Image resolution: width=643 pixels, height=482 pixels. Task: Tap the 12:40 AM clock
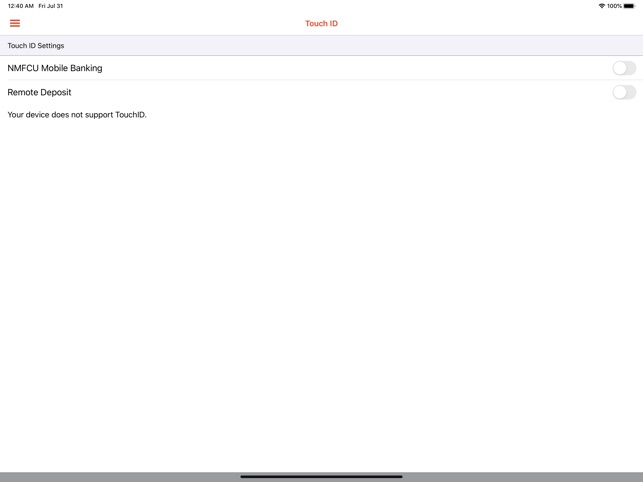click(21, 6)
